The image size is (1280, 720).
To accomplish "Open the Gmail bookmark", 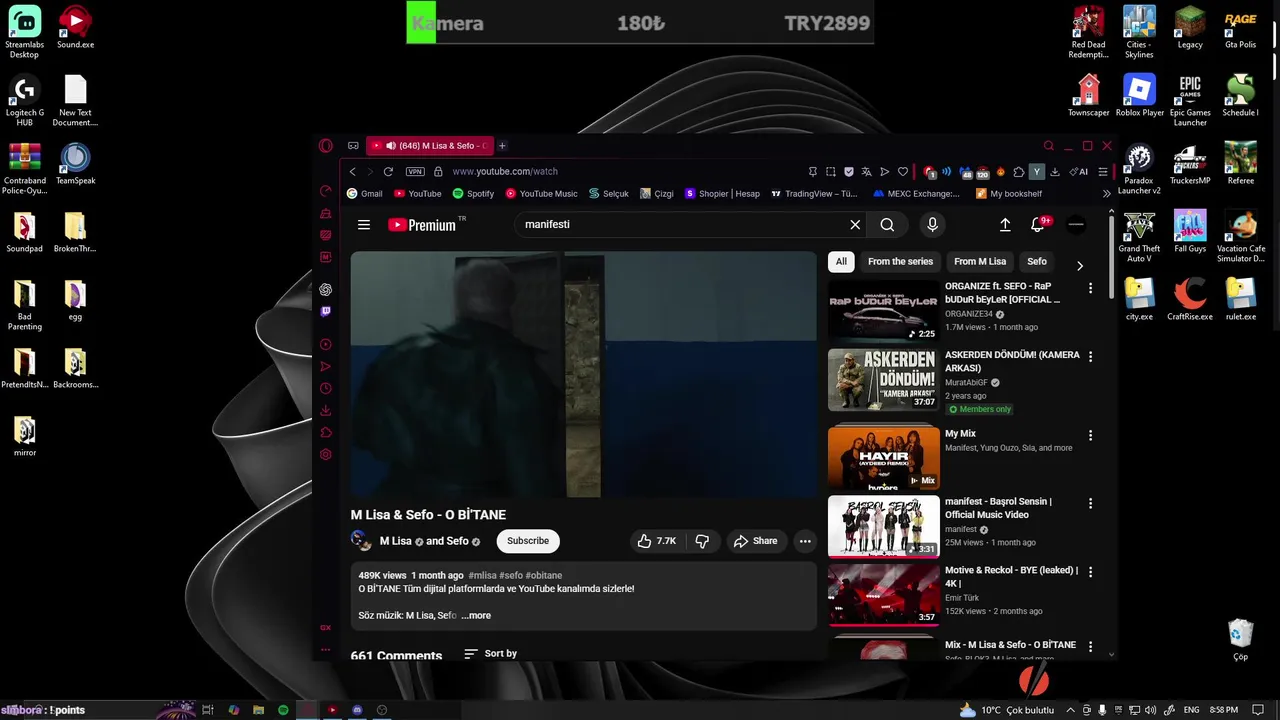I will tap(365, 194).
